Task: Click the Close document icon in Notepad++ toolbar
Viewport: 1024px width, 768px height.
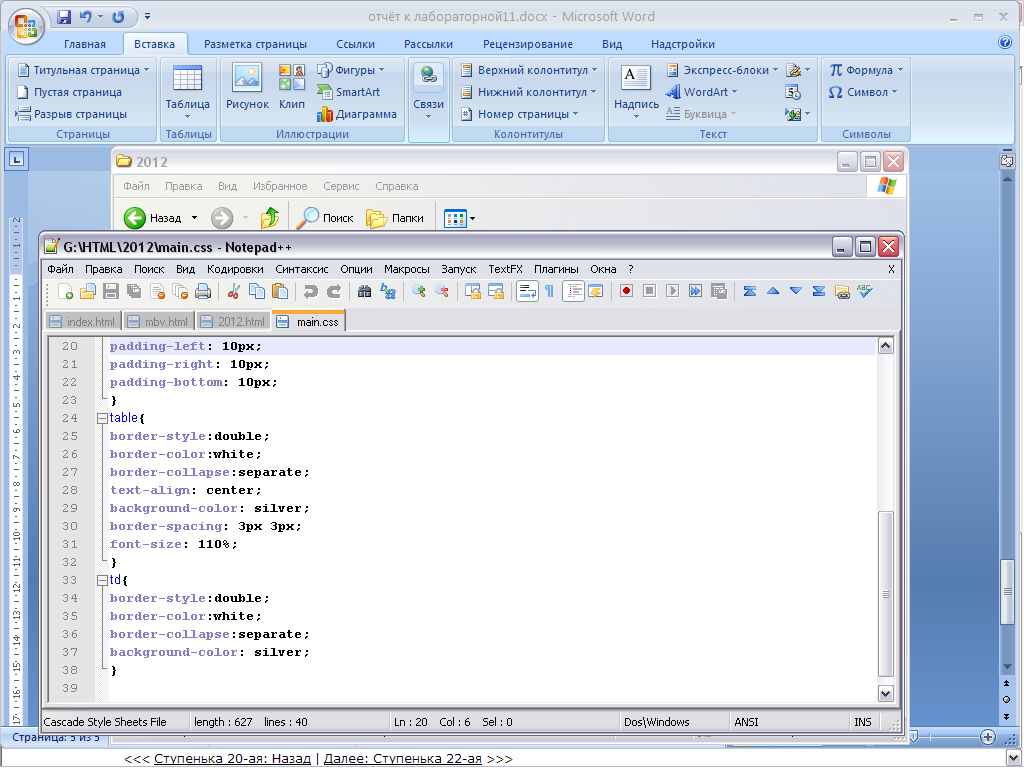Action: pos(157,291)
